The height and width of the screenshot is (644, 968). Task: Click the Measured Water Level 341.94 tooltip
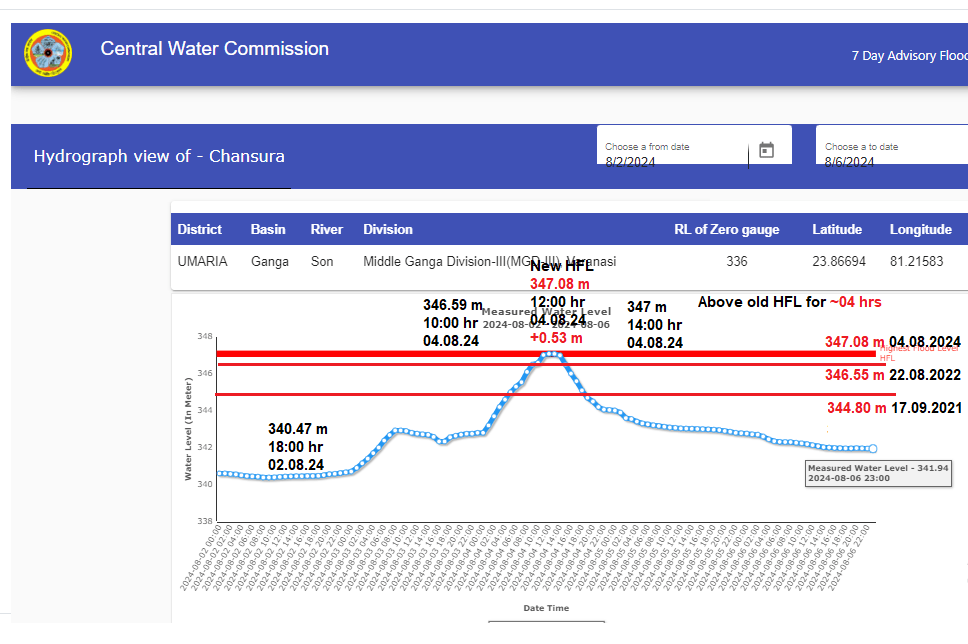click(878, 473)
